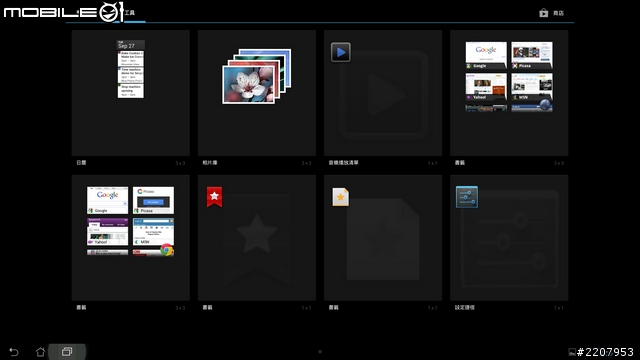Click Google thumbnail in globe browser bookmarks widget
The height and width of the screenshot is (360, 640).
pyautogui.click(x=486, y=55)
